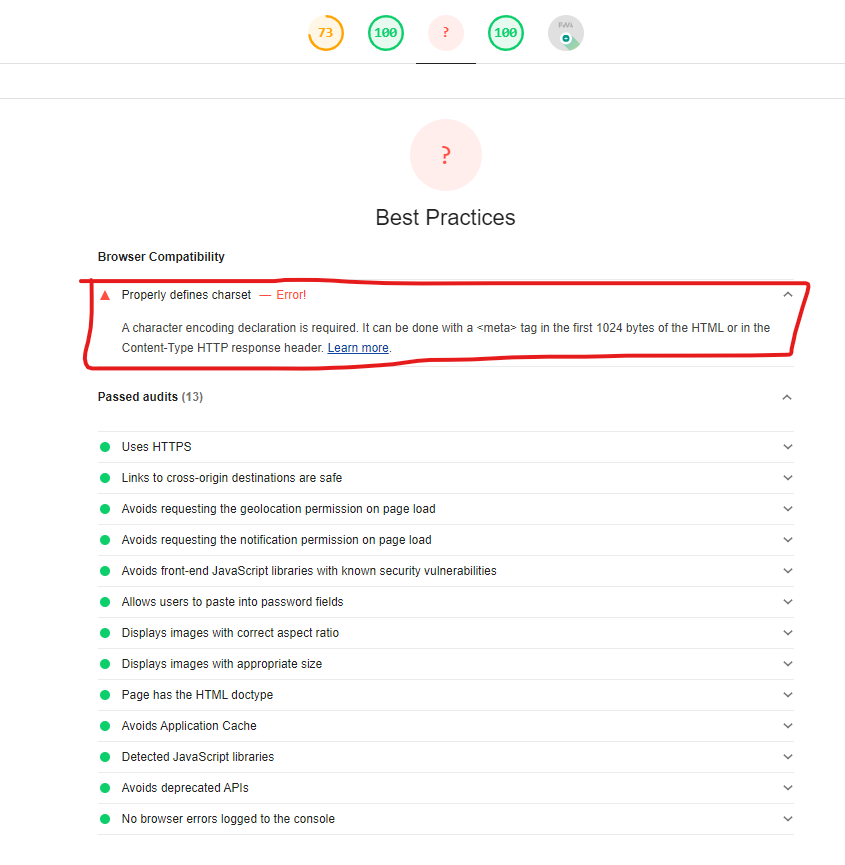Open Allows users to paste into password fields
The image size is (845, 865).
[x=446, y=602]
